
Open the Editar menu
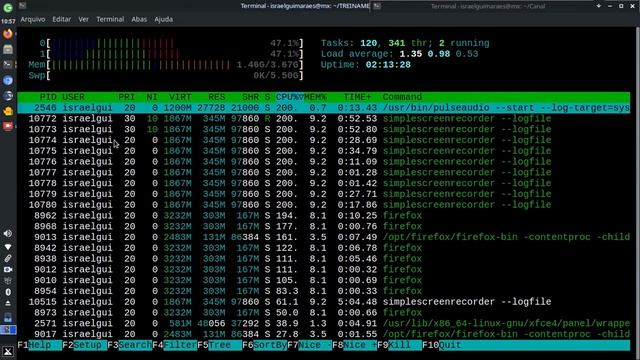tap(62, 19)
